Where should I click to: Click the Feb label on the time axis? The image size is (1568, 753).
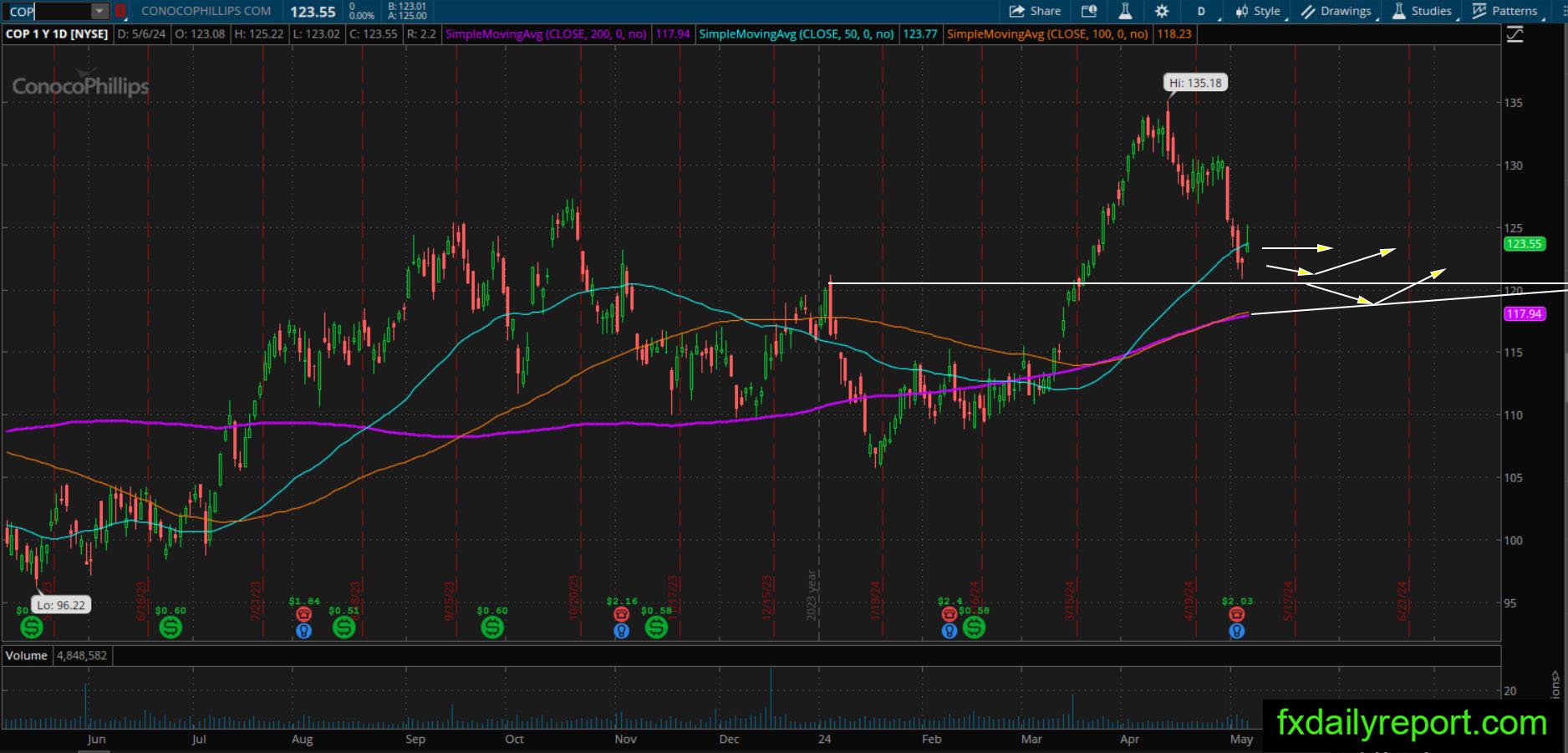[x=931, y=739]
